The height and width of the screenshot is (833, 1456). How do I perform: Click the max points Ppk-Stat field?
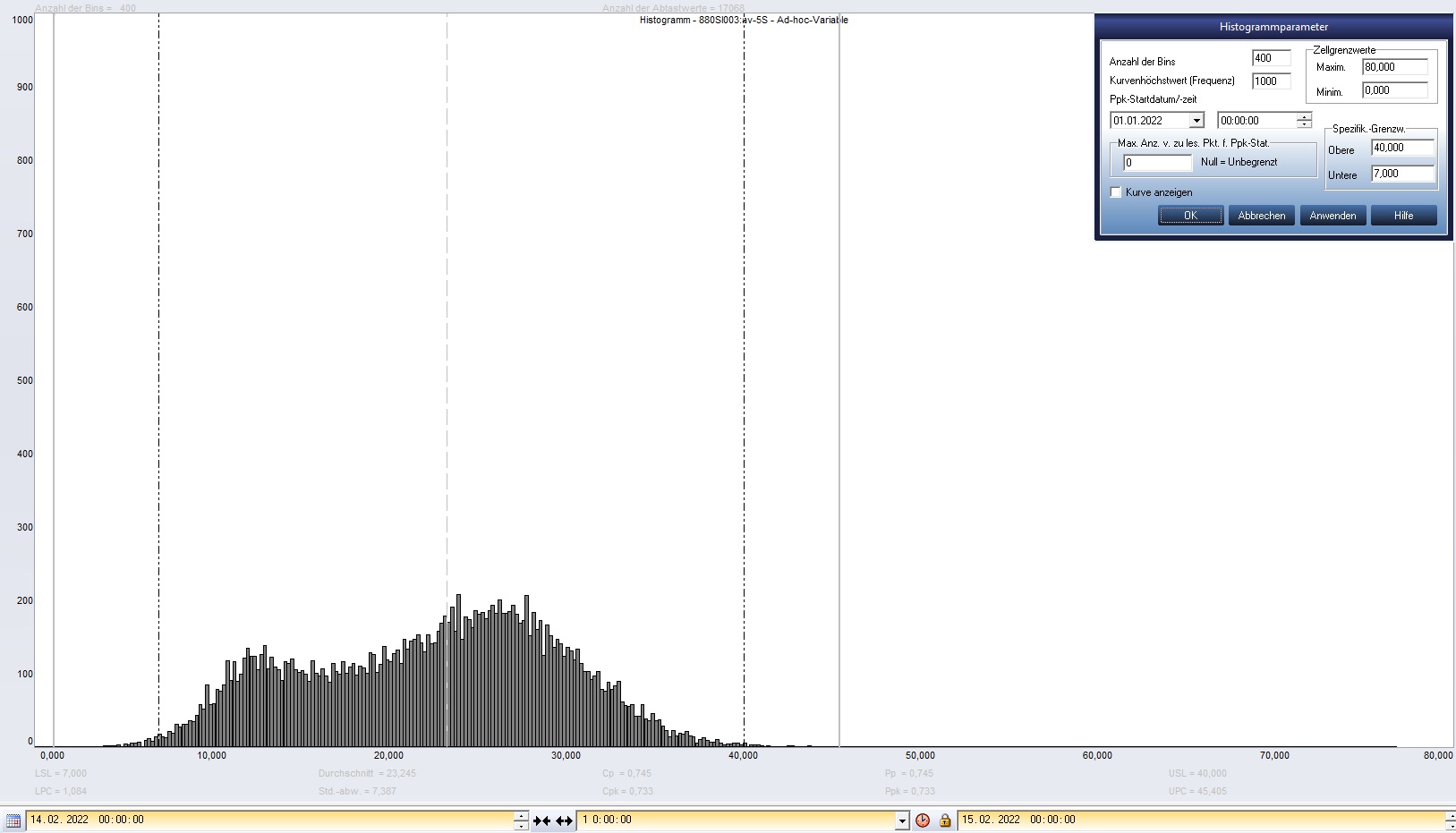tap(1158, 163)
